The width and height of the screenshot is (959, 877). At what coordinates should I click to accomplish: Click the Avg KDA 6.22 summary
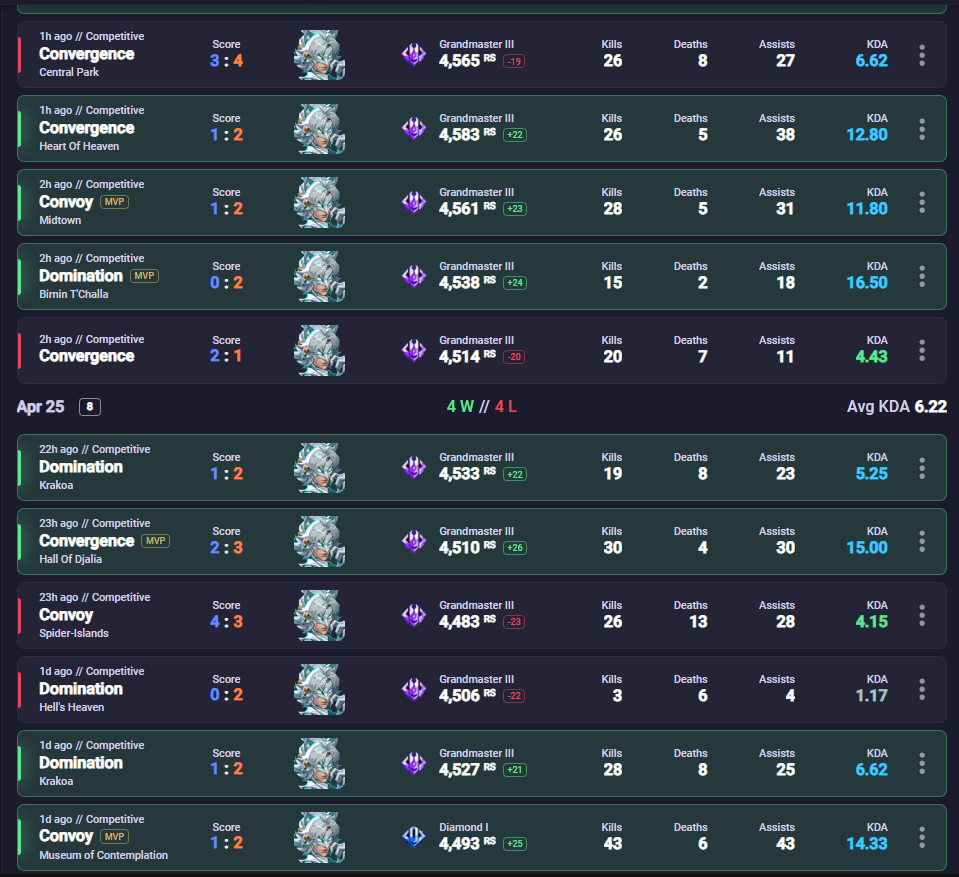897,407
